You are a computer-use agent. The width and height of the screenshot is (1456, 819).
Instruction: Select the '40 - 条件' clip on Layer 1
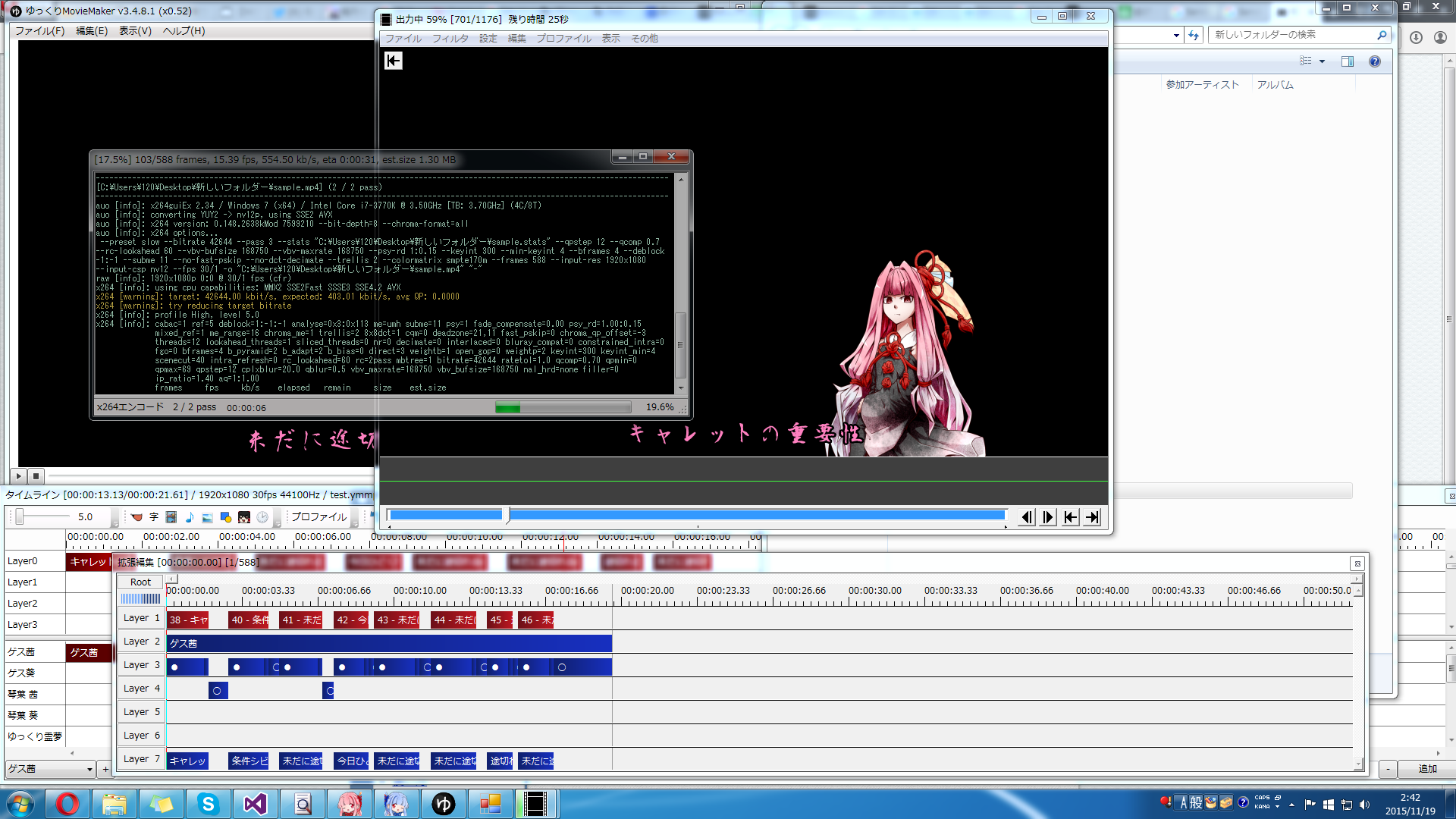pos(249,620)
